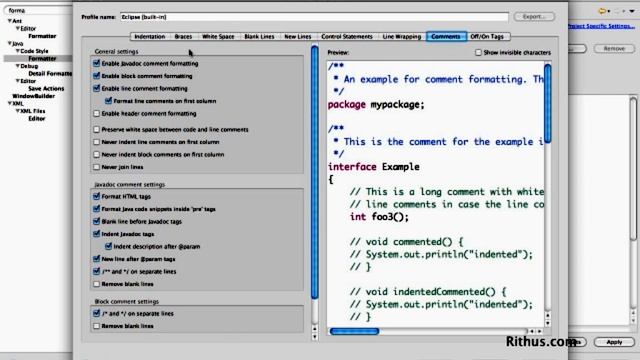
Task: Select Editor under XML Files
Action: [x=36, y=118]
